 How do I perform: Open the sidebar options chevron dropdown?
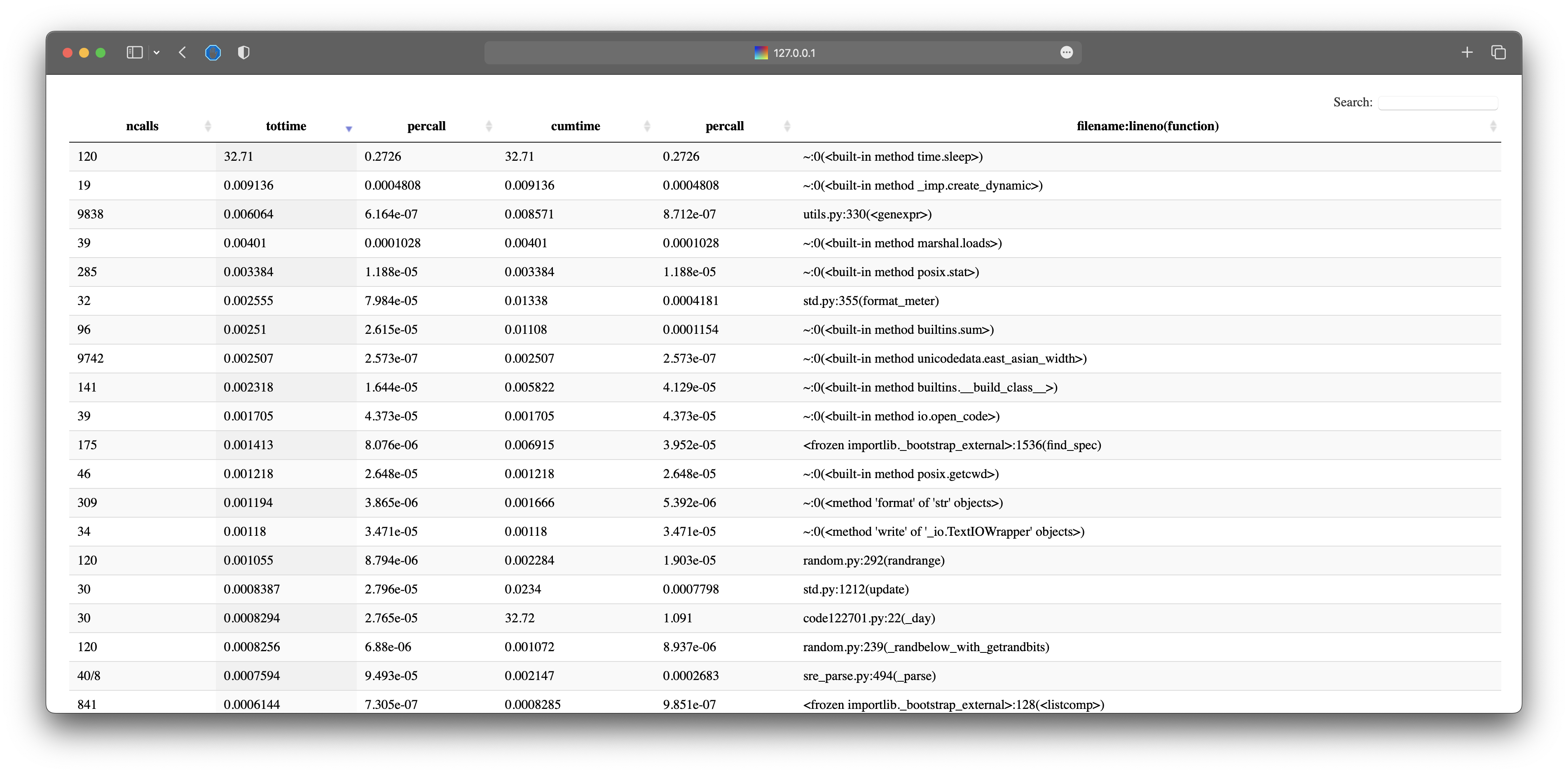(x=157, y=53)
